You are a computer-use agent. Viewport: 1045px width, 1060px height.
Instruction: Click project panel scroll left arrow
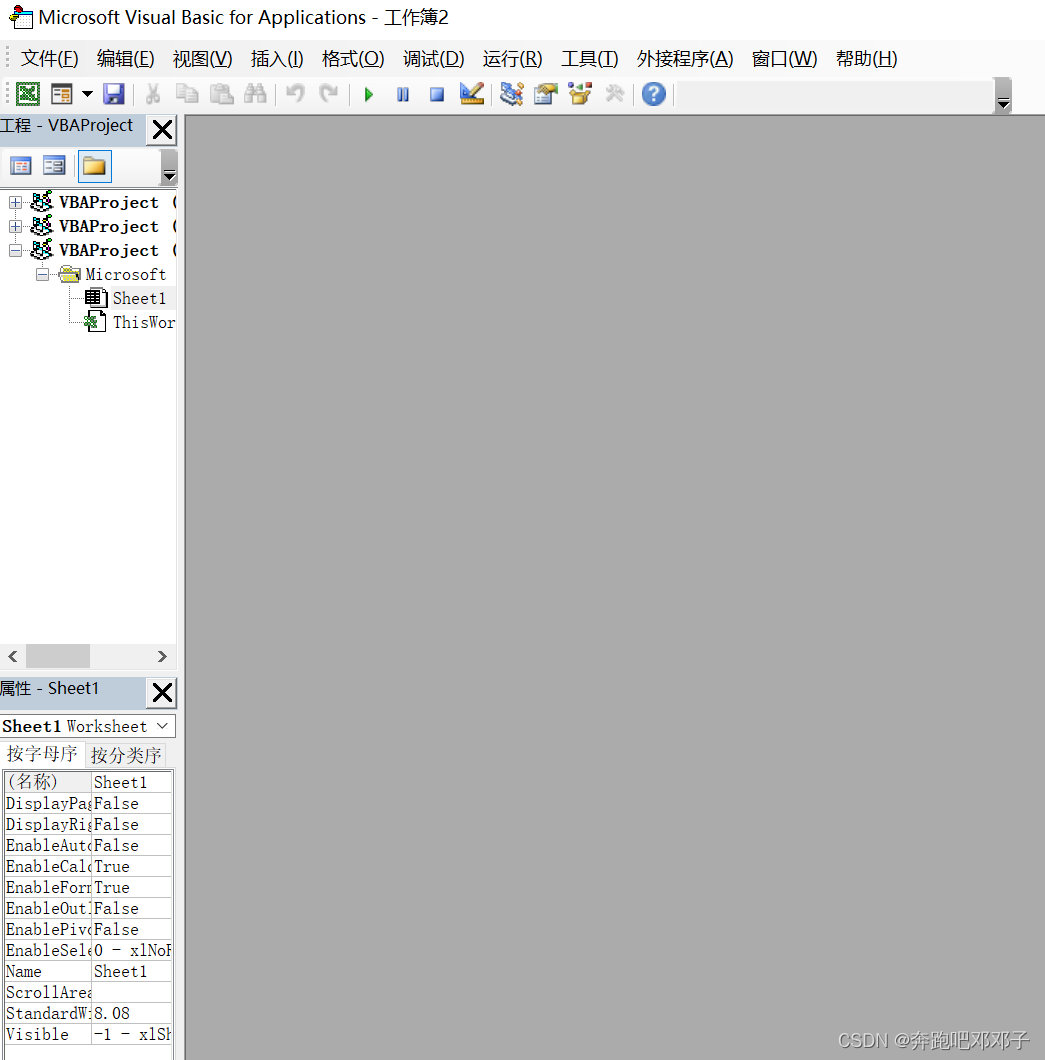pos(12,656)
